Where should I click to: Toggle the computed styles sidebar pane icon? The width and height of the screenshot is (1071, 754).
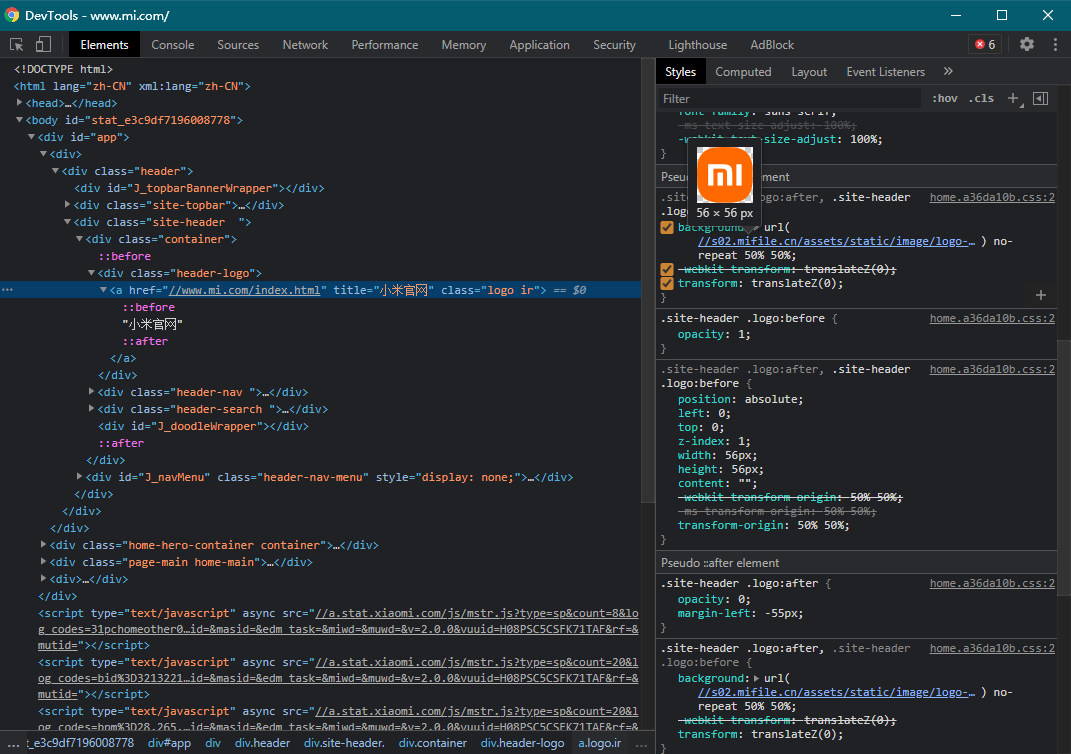point(1040,98)
